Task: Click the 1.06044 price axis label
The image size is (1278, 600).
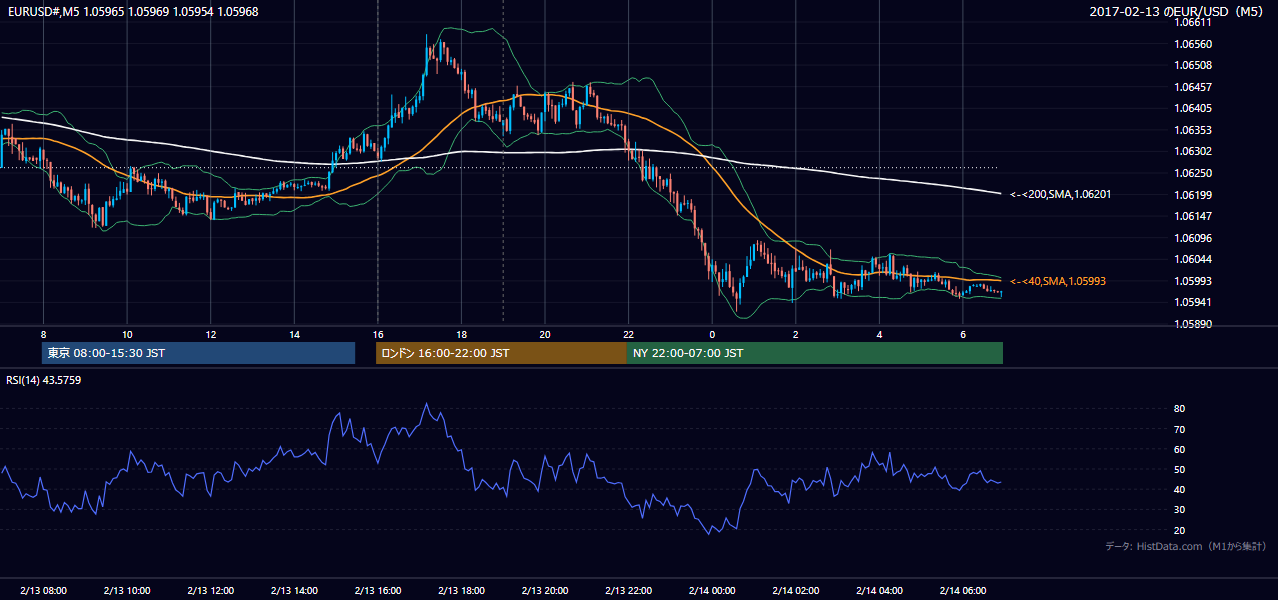Action: pos(1194,259)
